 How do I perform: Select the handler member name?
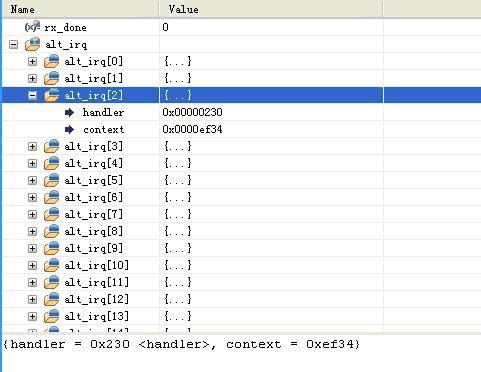tap(103, 112)
